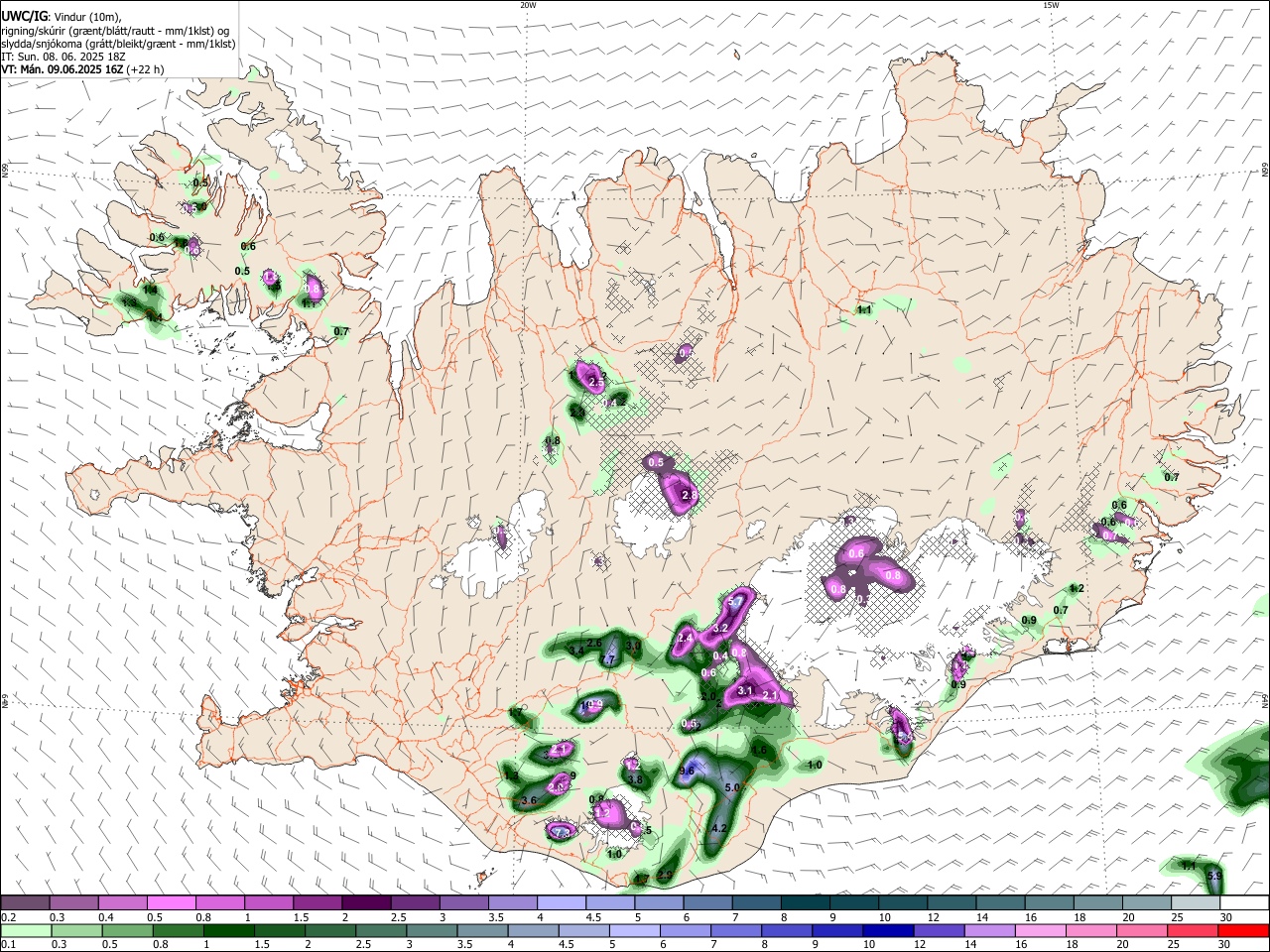The width and height of the screenshot is (1270, 952).
Task: Click the 0.2 label in the top legend row
Action: (x=9, y=917)
